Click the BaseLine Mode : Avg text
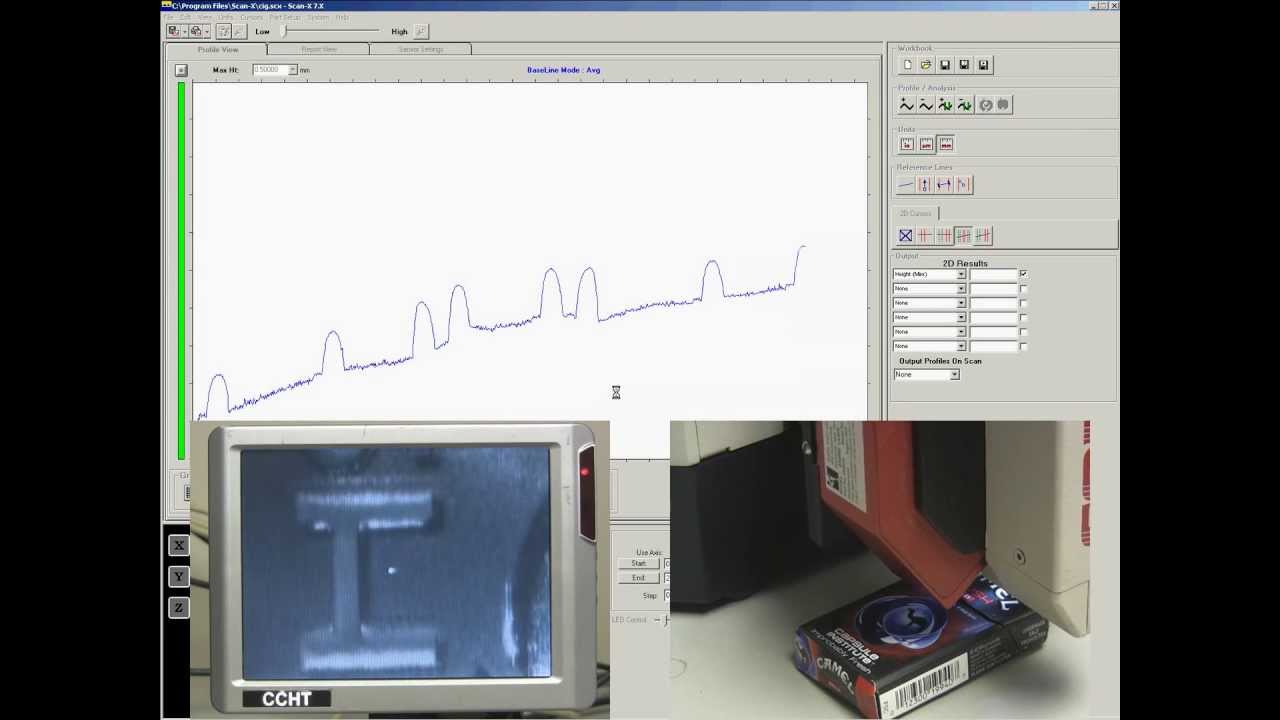1280x720 pixels. tap(564, 70)
